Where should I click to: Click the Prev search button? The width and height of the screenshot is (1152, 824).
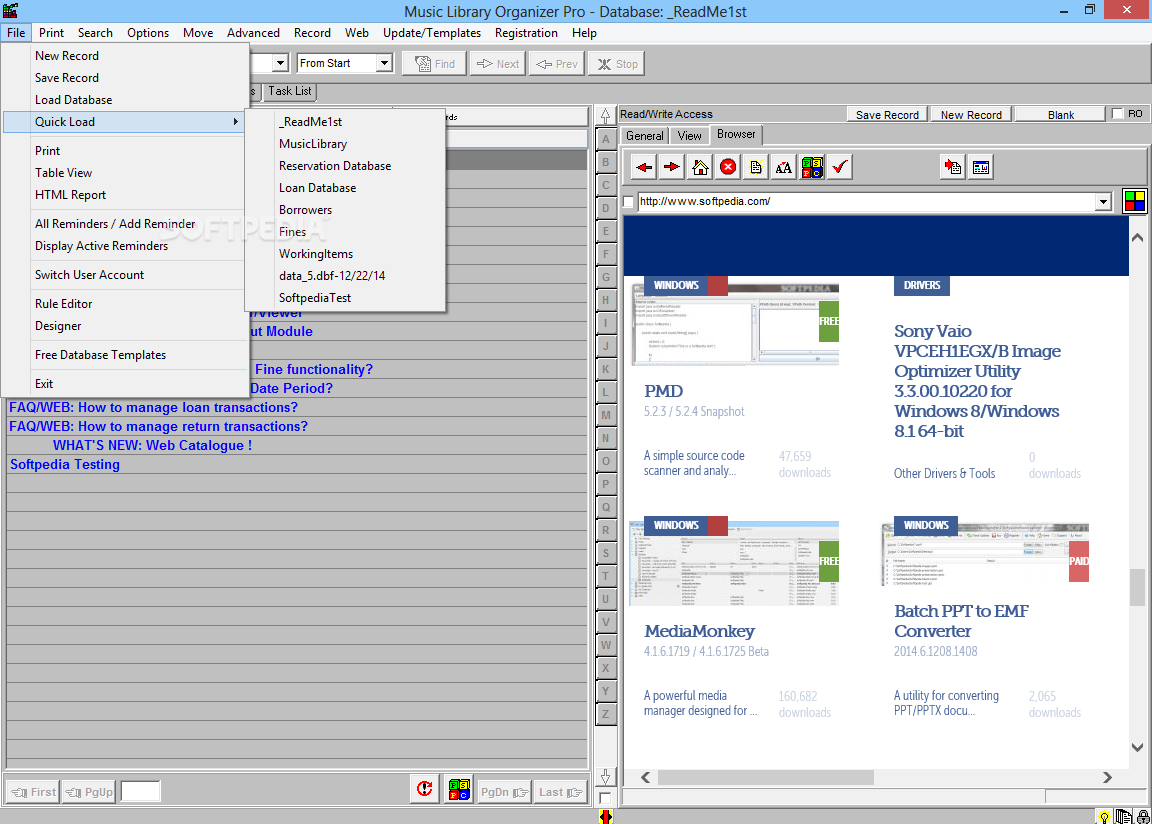tap(557, 64)
